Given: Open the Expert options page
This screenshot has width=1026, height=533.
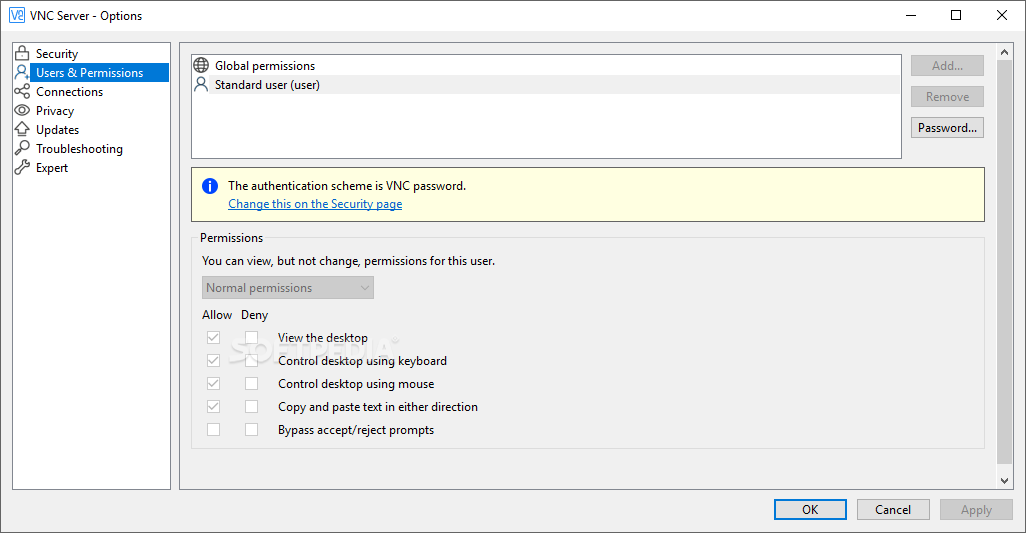Looking at the screenshot, I should pyautogui.click(x=52, y=168).
